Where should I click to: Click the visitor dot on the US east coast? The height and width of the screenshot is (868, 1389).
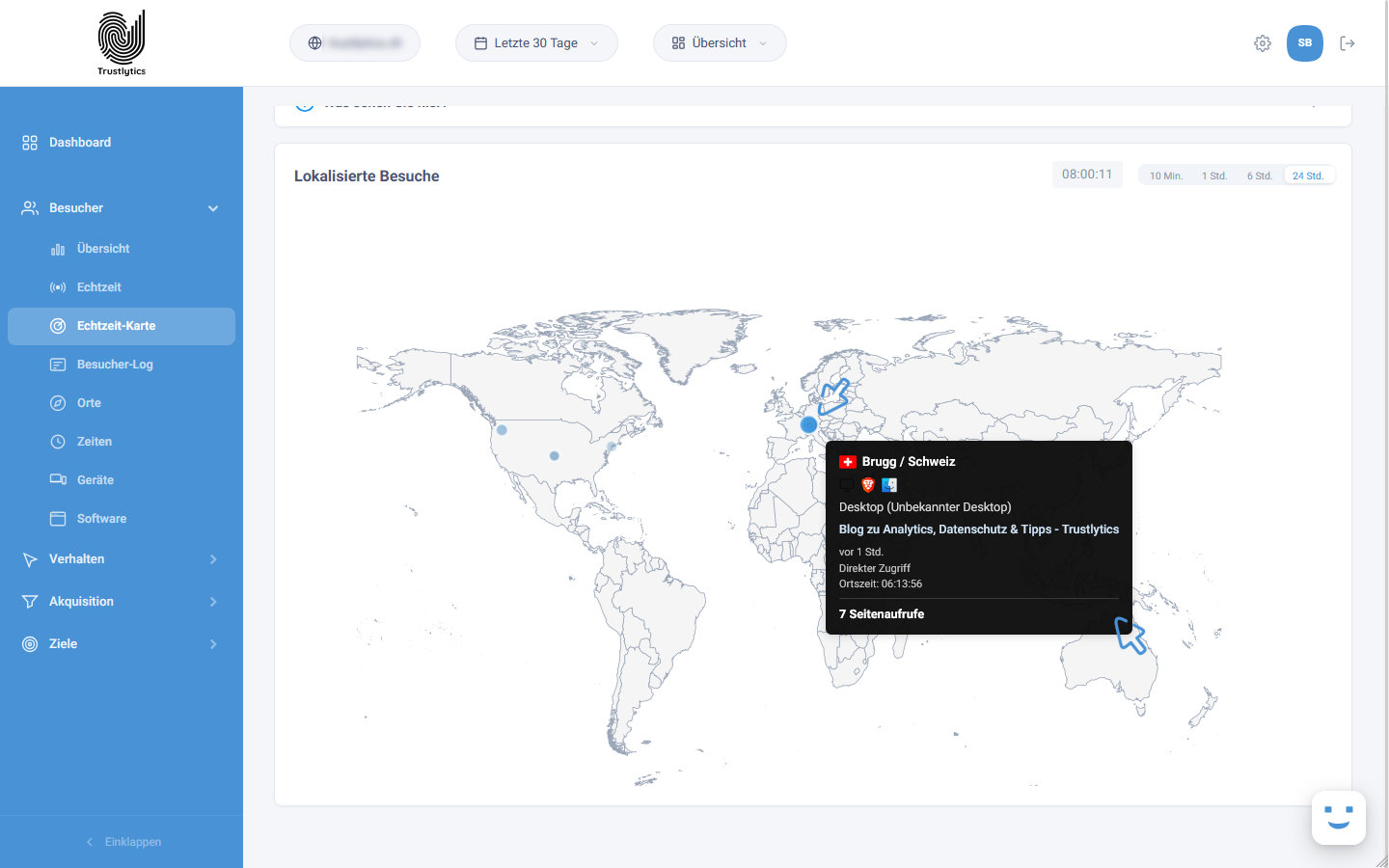coord(612,447)
